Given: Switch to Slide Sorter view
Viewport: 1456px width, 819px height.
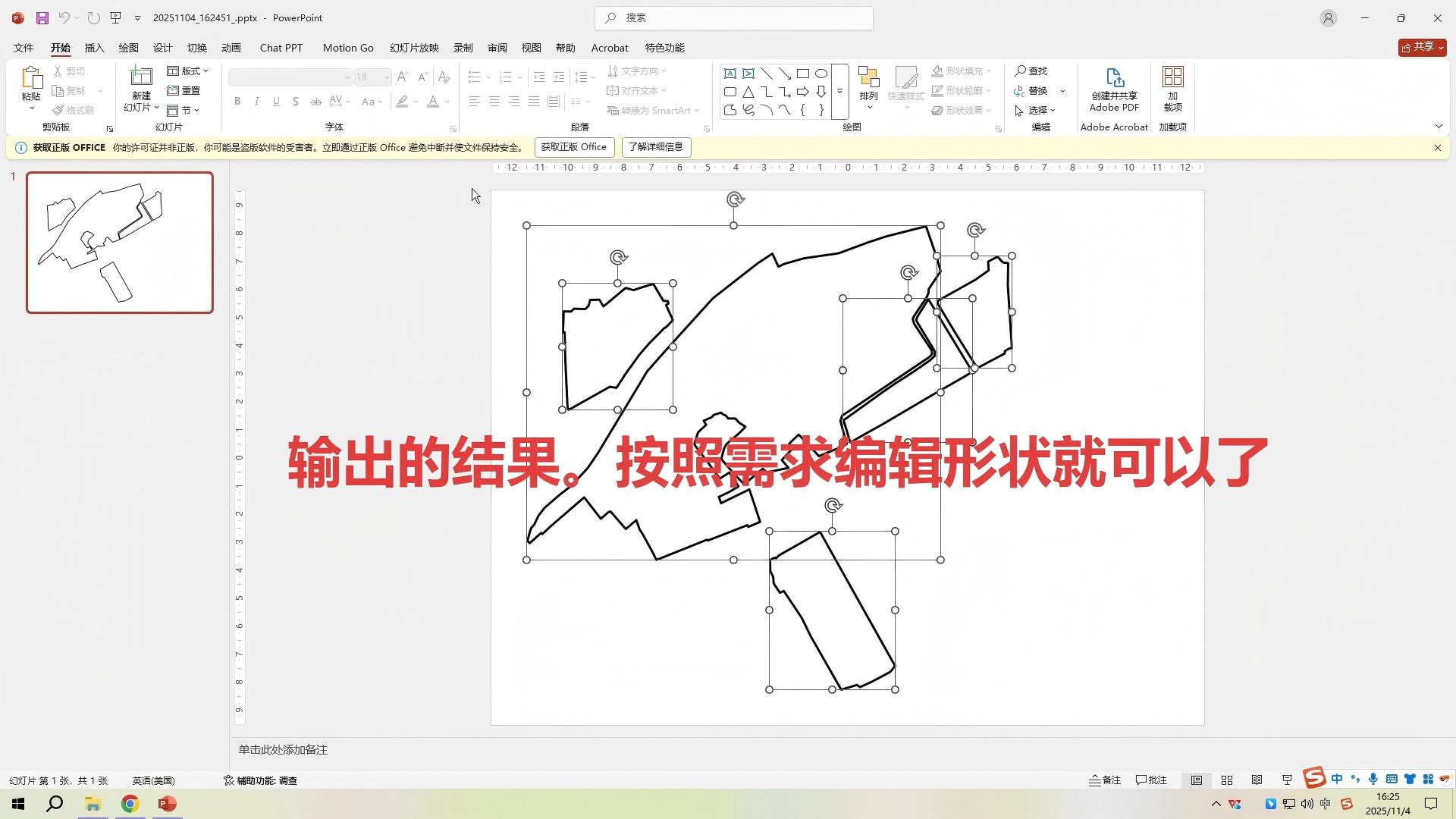Looking at the screenshot, I should (1226, 780).
